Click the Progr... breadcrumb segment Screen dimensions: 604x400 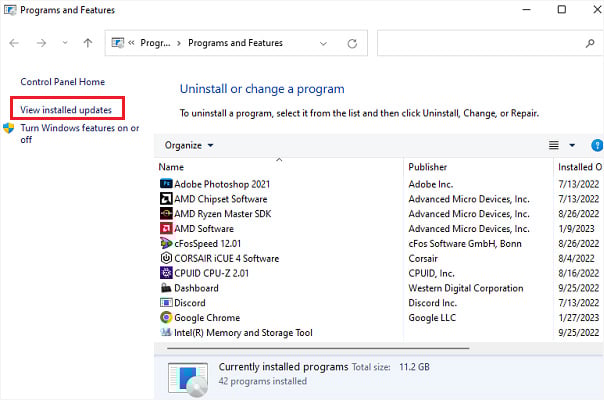(155, 43)
